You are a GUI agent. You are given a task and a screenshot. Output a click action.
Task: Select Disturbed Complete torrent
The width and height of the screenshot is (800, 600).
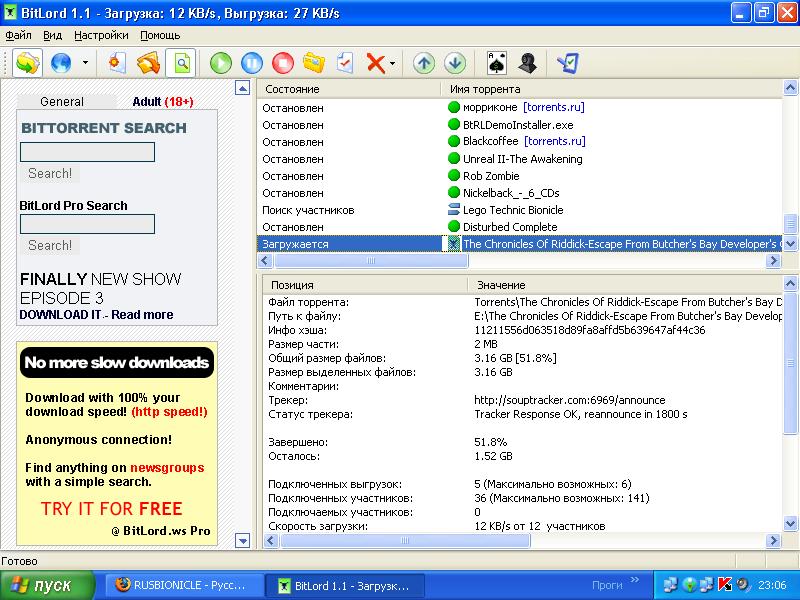[x=519, y=227]
